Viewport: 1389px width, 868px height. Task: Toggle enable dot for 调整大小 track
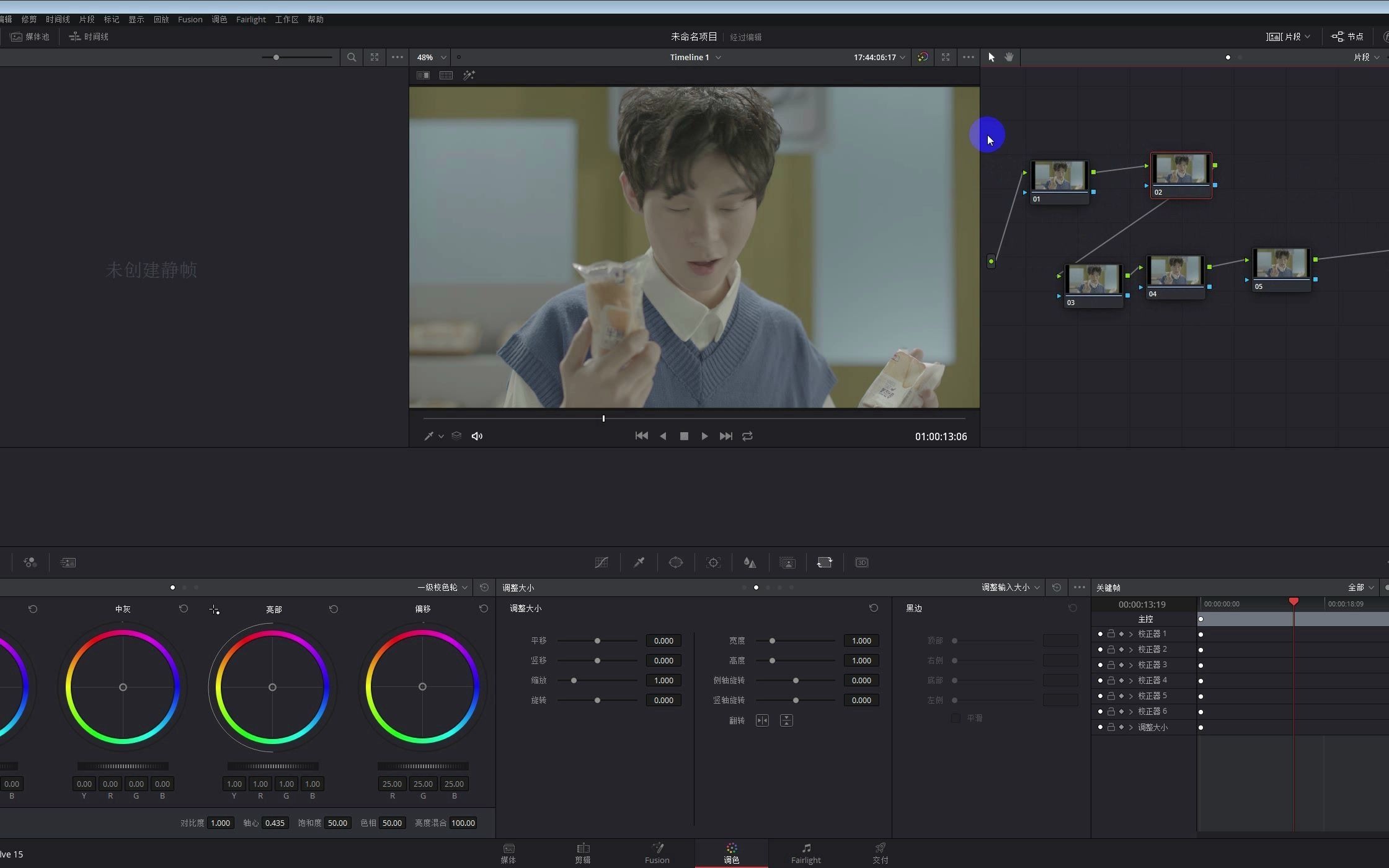pos(1100,727)
